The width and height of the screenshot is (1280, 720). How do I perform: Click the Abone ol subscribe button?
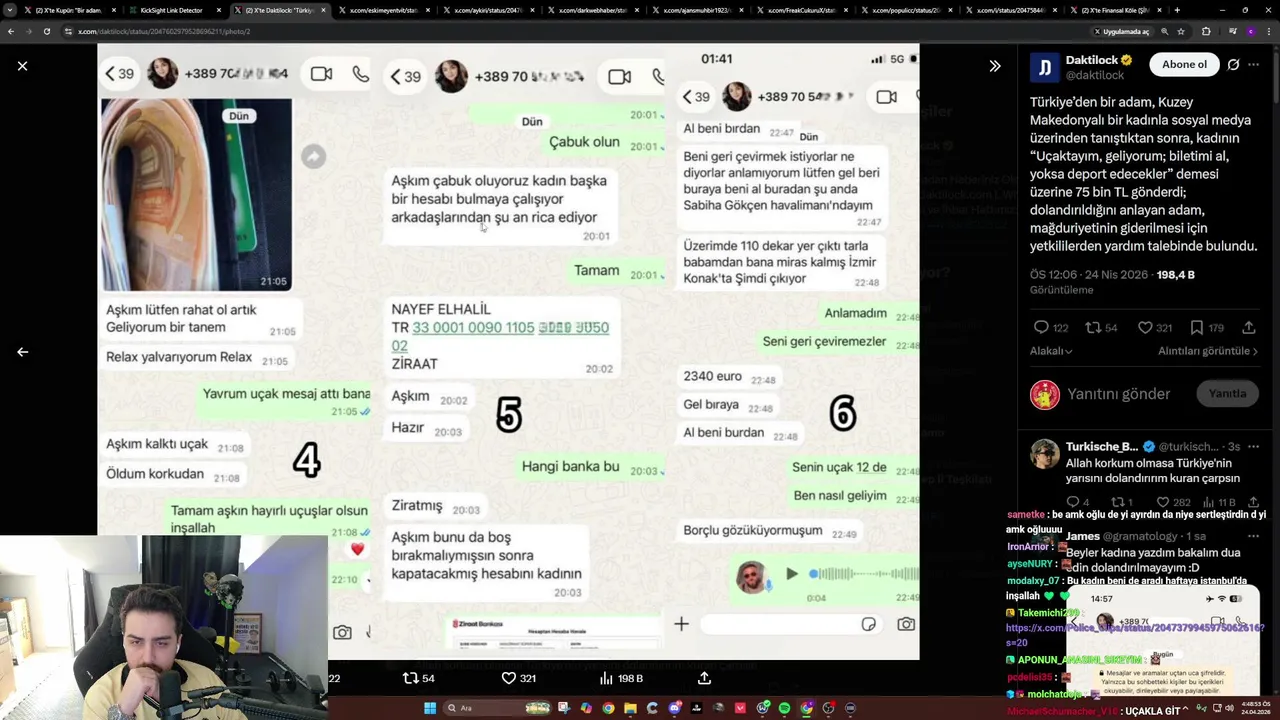(x=1184, y=64)
